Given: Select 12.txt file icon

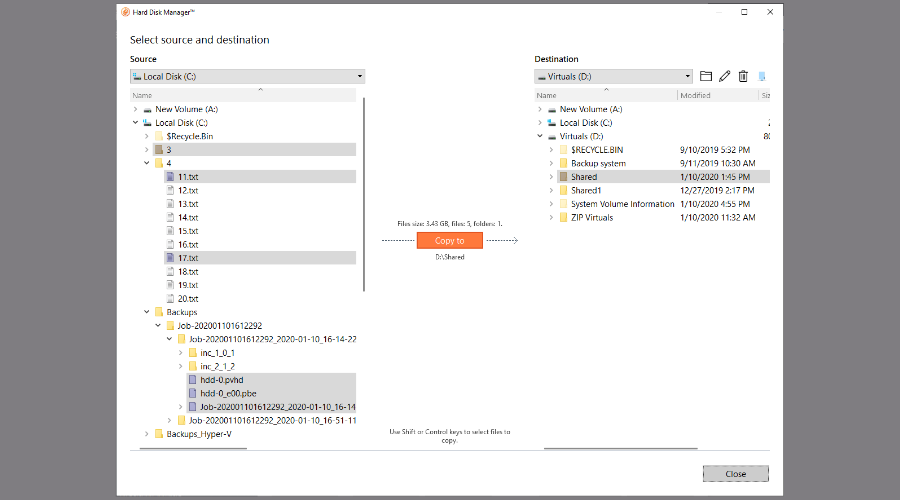Looking at the screenshot, I should tap(170, 190).
